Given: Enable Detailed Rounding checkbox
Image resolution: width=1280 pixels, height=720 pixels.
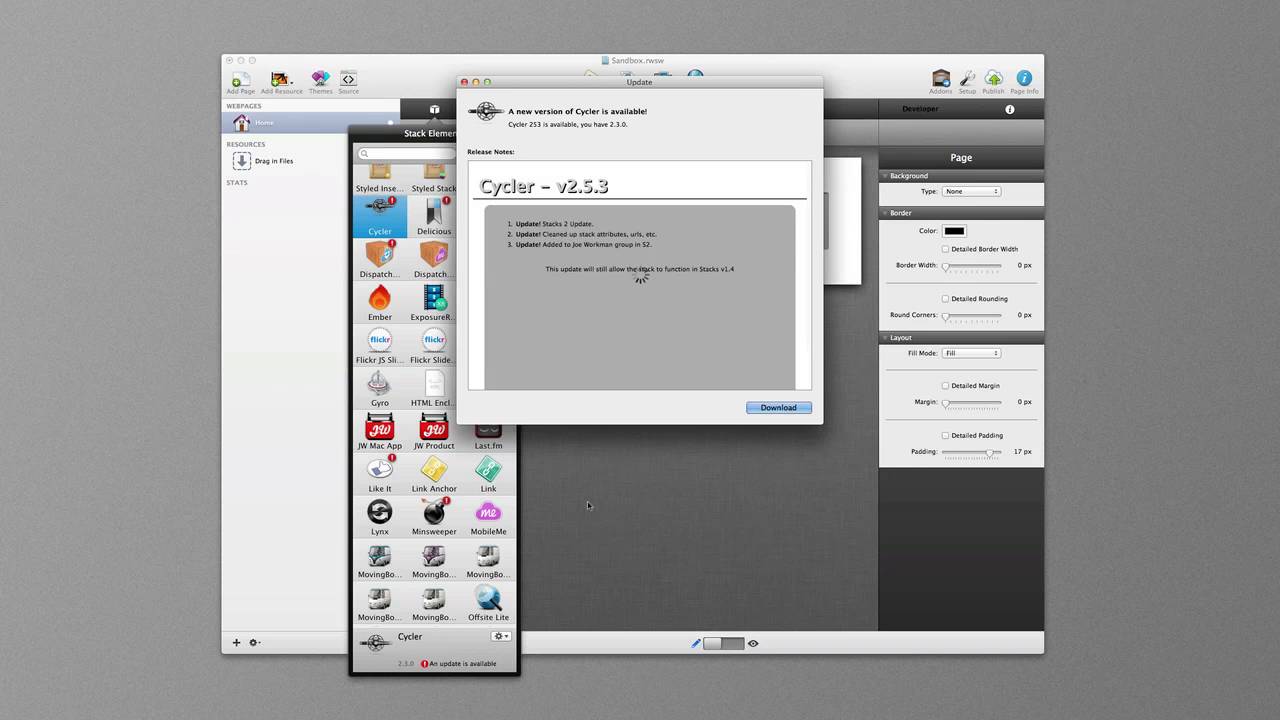Looking at the screenshot, I should coord(945,299).
